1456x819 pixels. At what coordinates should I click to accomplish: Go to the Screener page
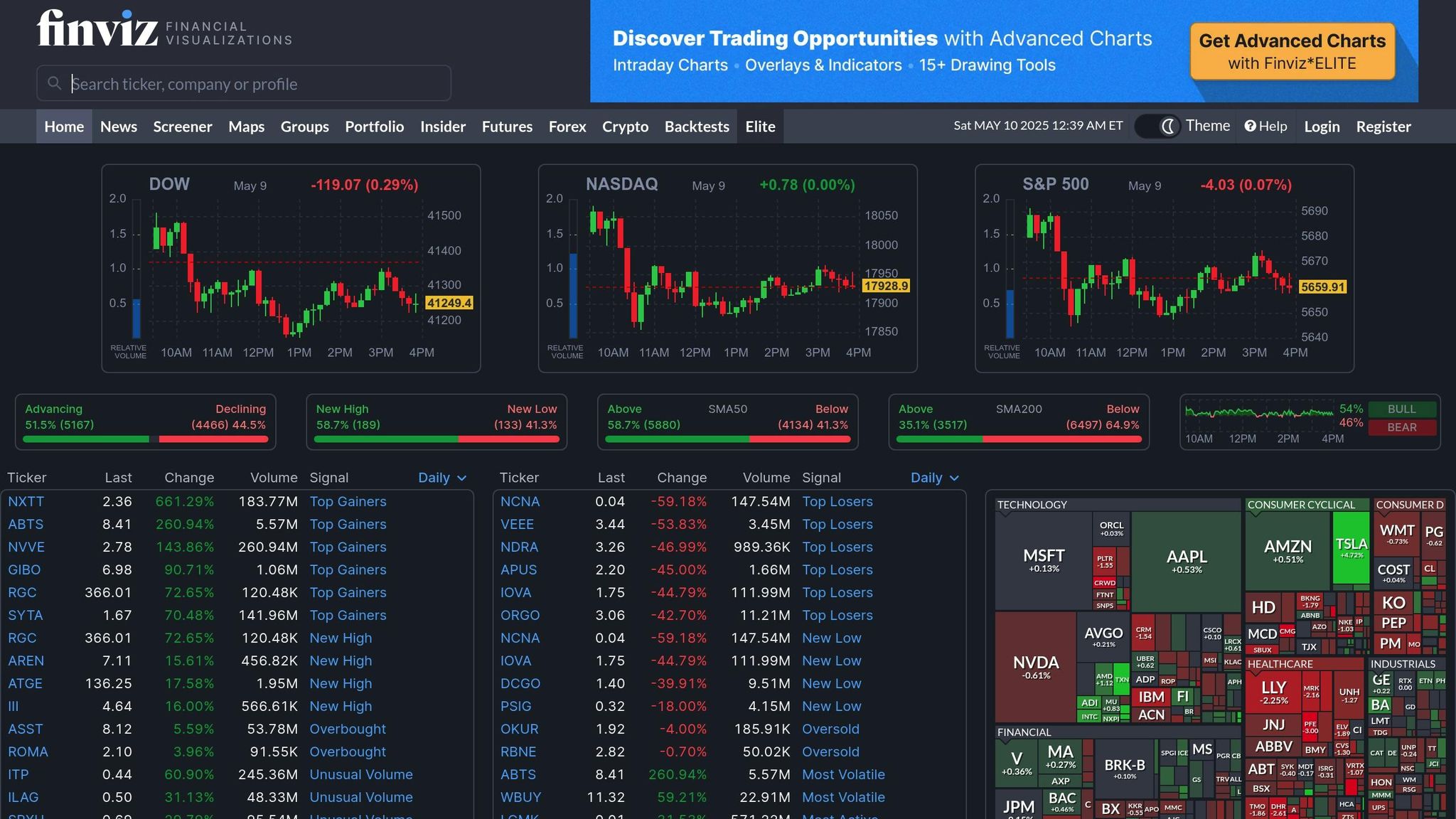coord(183,127)
